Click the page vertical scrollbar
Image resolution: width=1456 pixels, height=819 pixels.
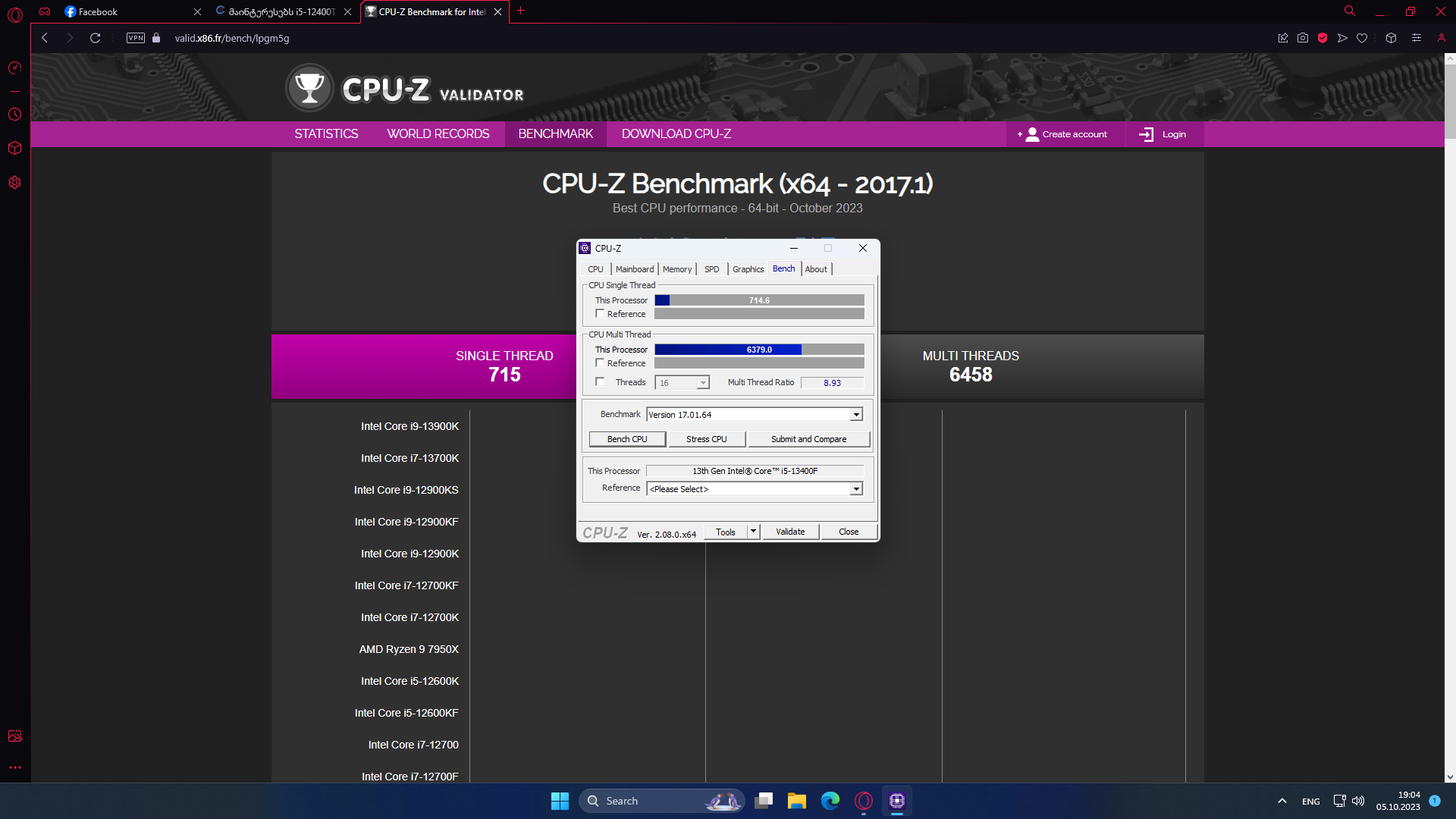tap(1450, 102)
